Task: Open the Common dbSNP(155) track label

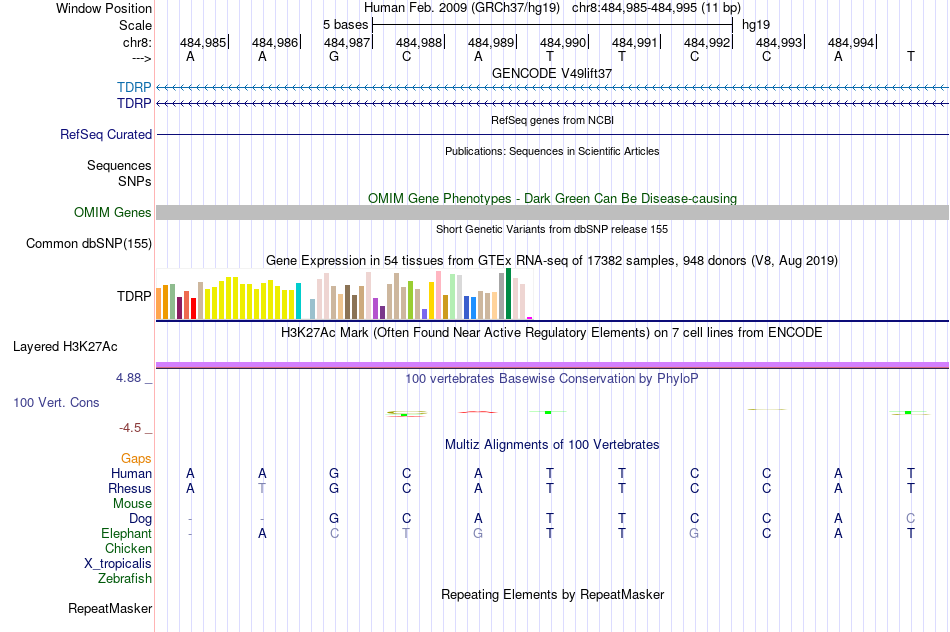Action: coord(89,244)
